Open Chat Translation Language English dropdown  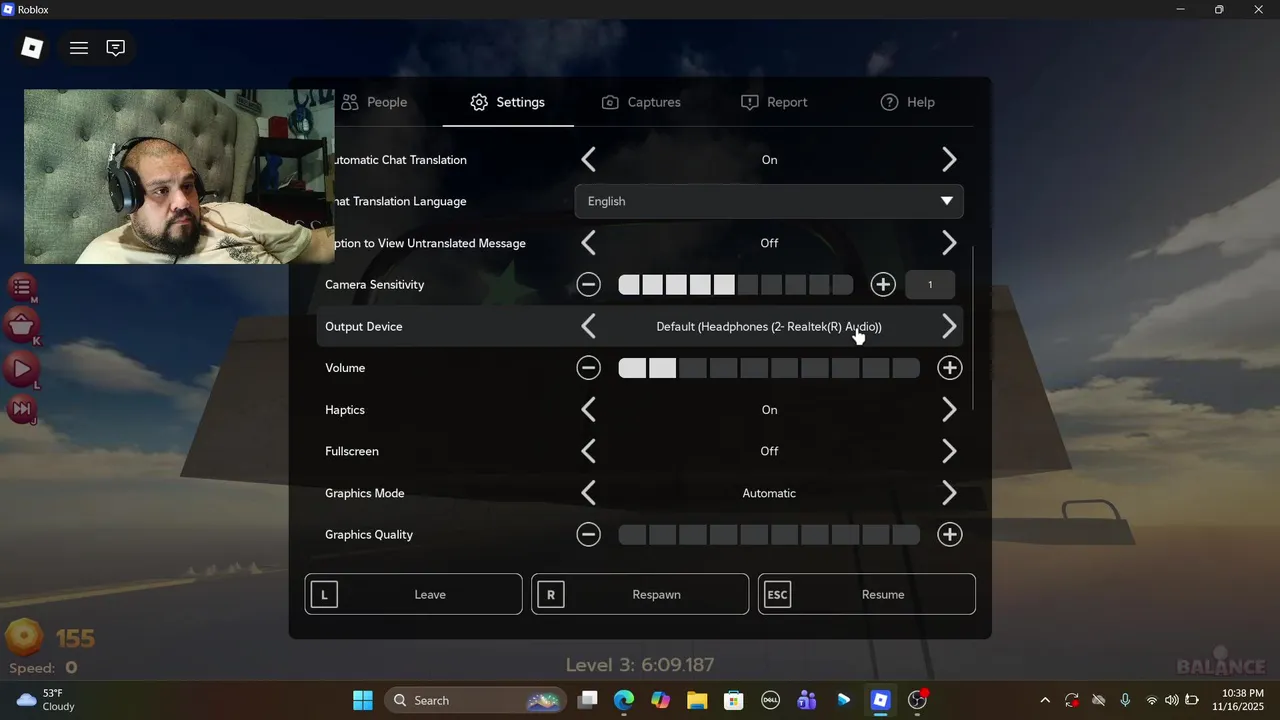coord(769,201)
